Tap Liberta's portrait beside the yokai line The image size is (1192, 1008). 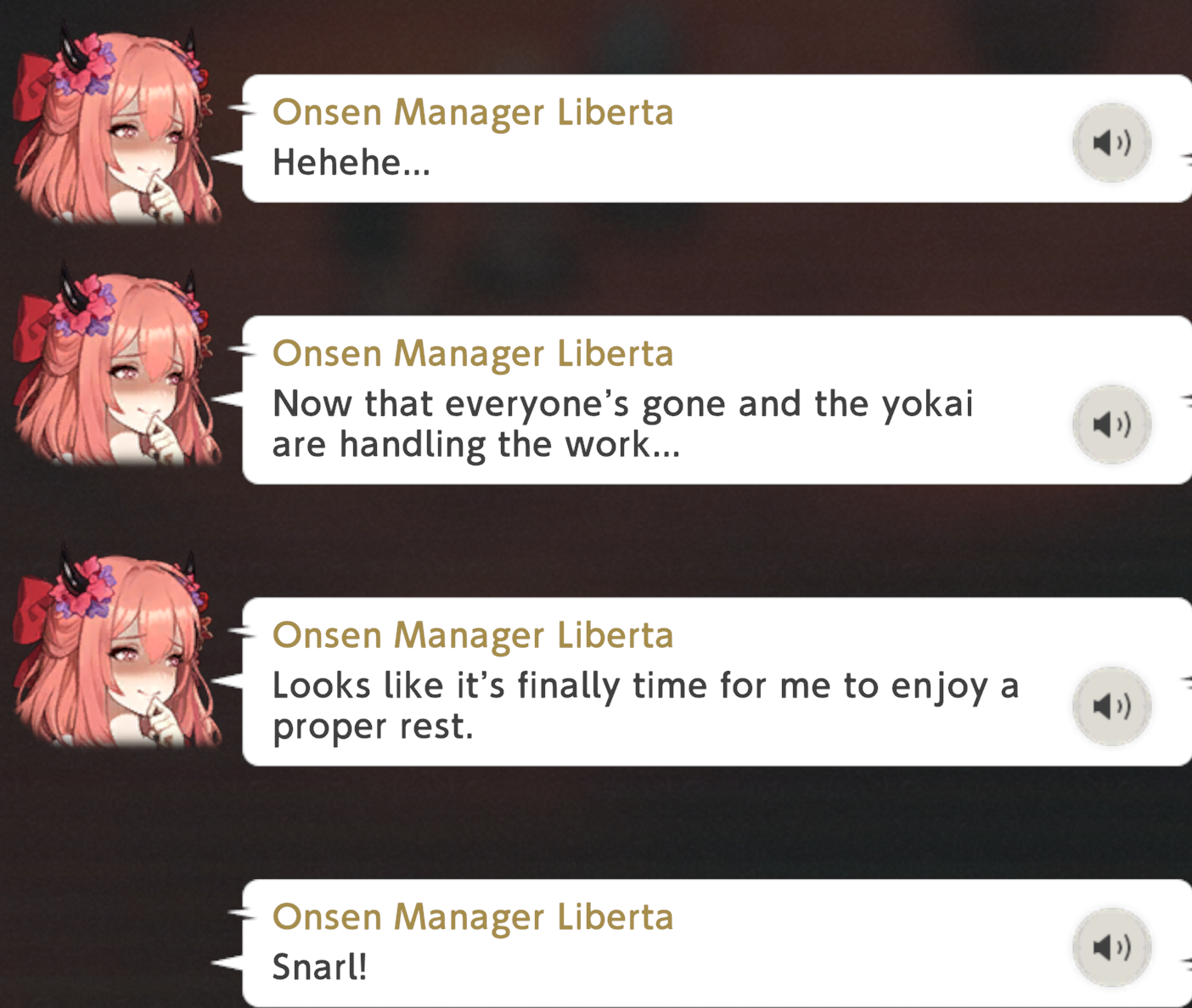(x=117, y=369)
